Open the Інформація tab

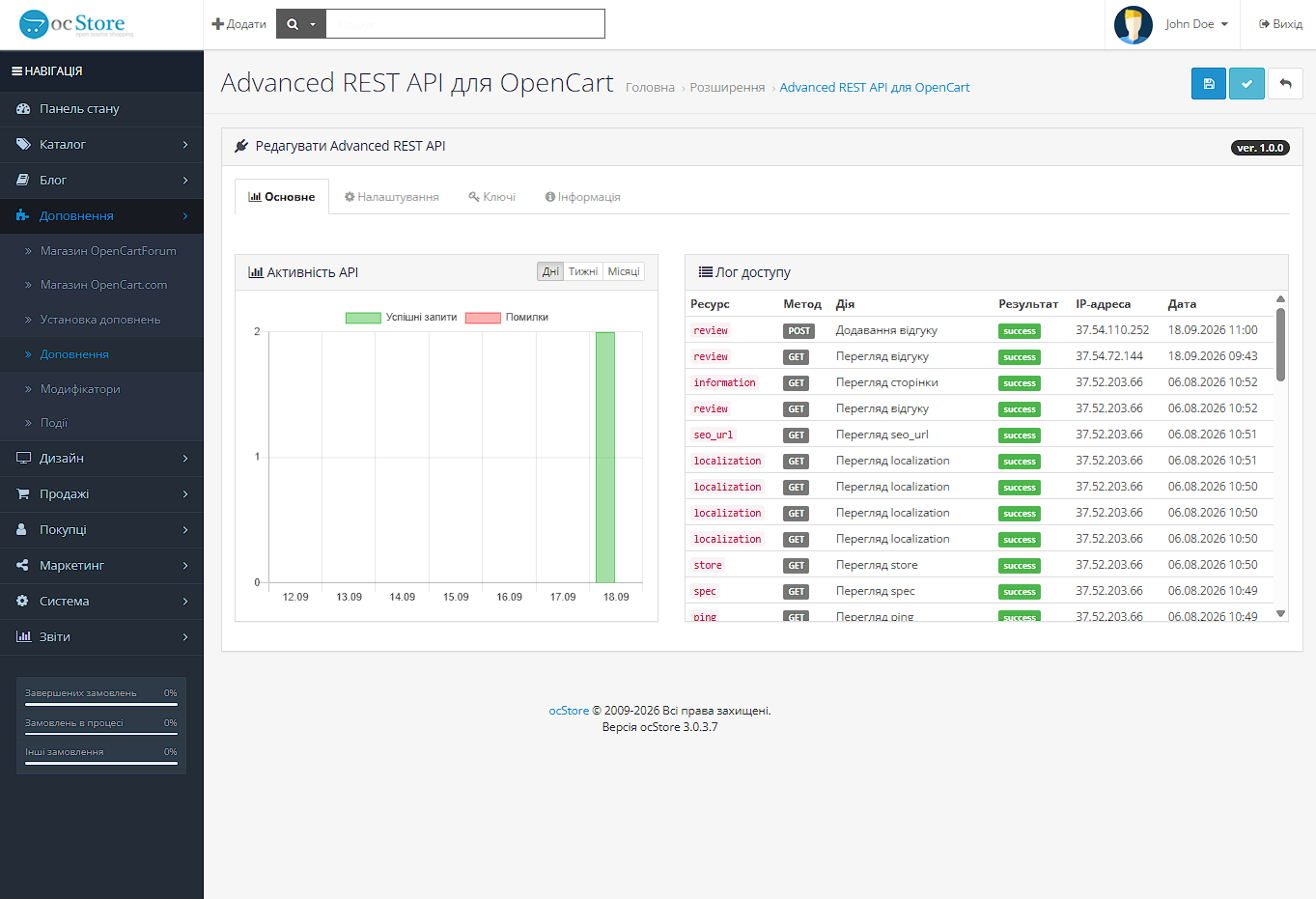point(583,197)
